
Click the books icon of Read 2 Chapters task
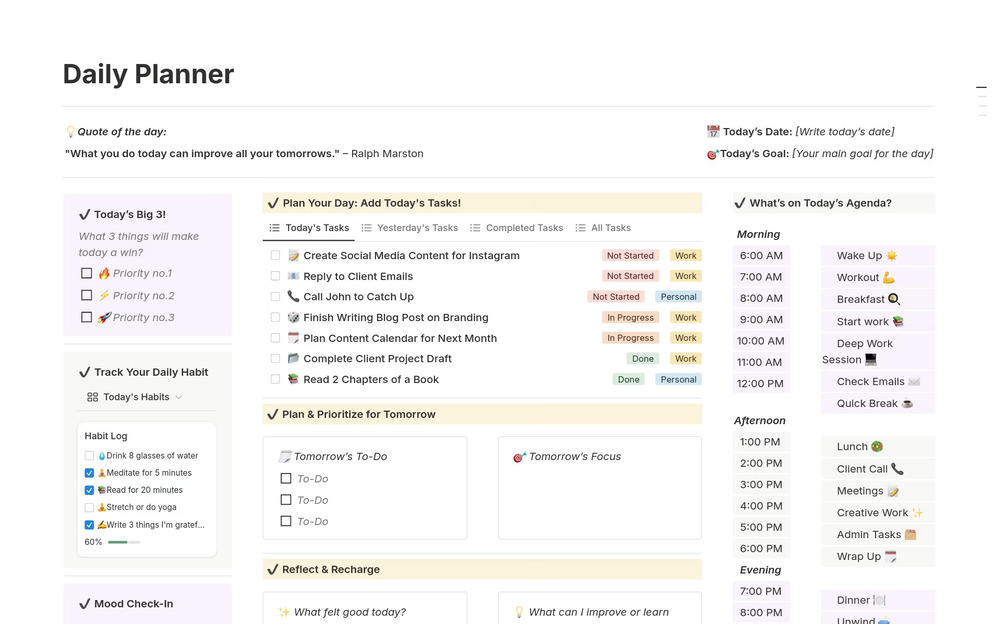pyautogui.click(x=293, y=379)
